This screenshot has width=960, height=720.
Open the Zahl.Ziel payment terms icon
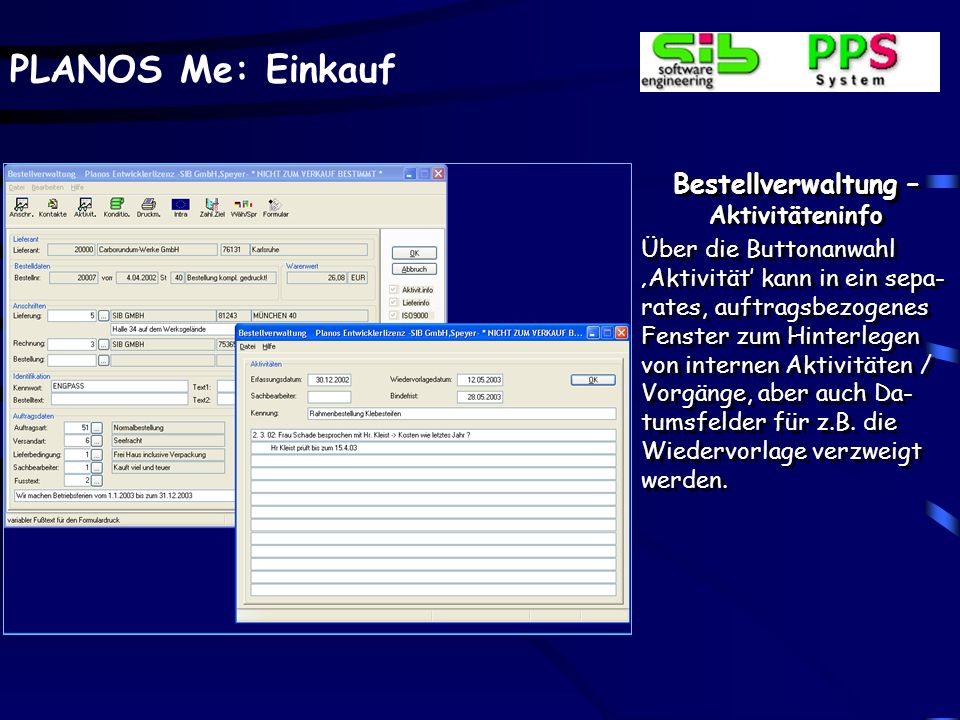(212, 208)
